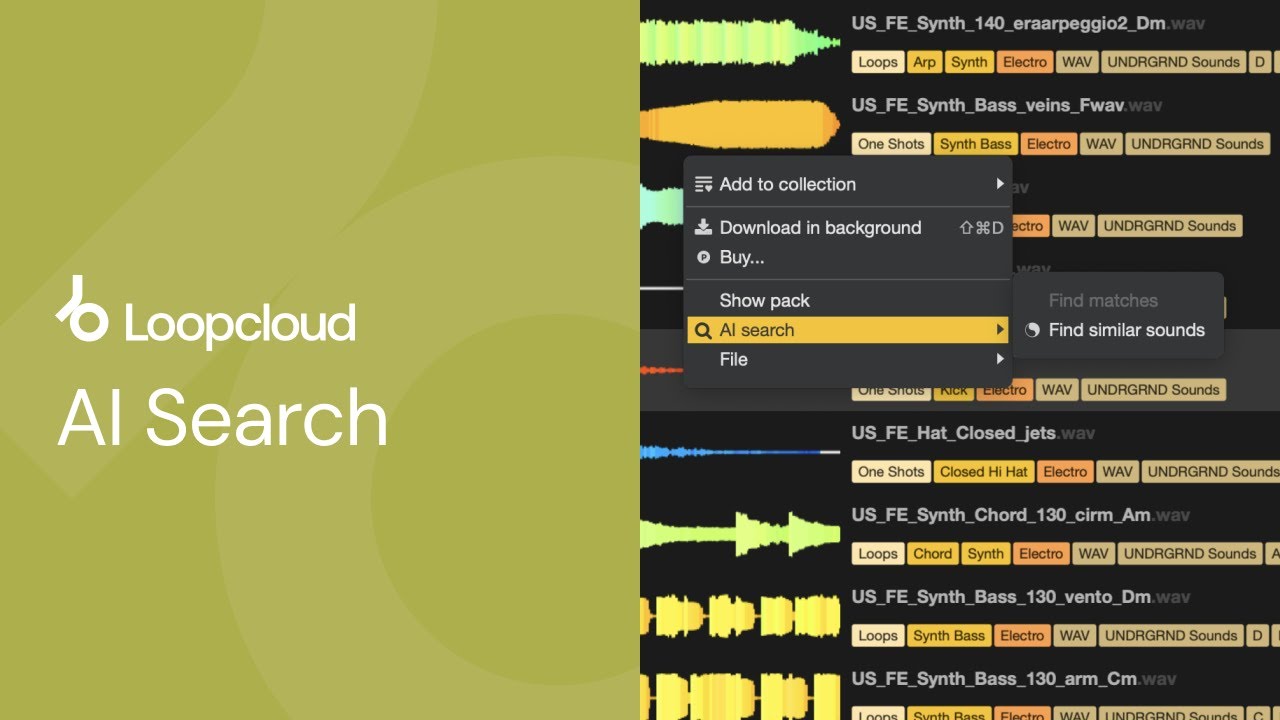Click the US_FE_Synth_Bass_130_arm_Cm.wav file name
This screenshot has height=720, width=1280.
[x=1014, y=679]
